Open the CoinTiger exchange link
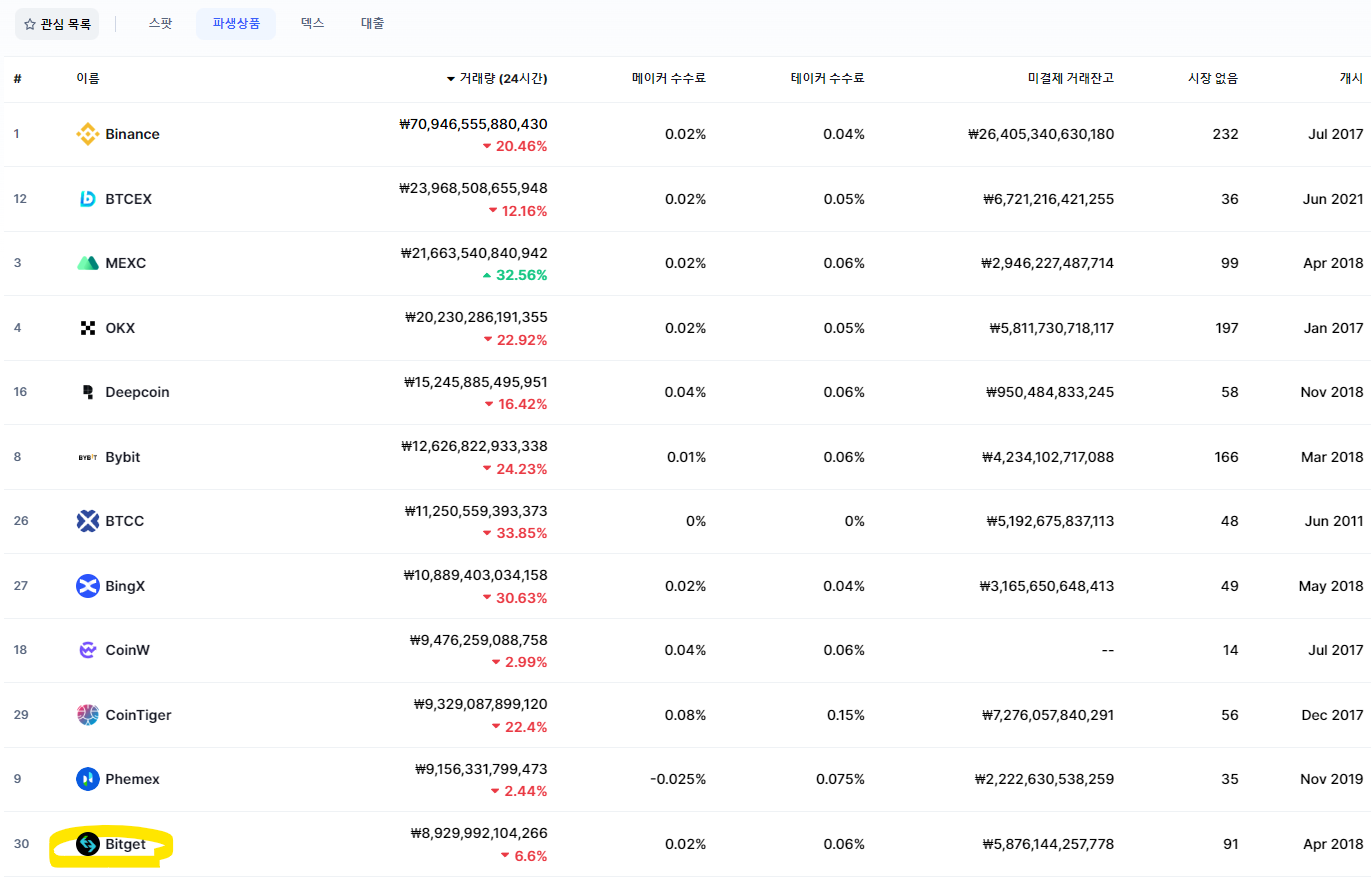The height and width of the screenshot is (879, 1371). click(138, 715)
